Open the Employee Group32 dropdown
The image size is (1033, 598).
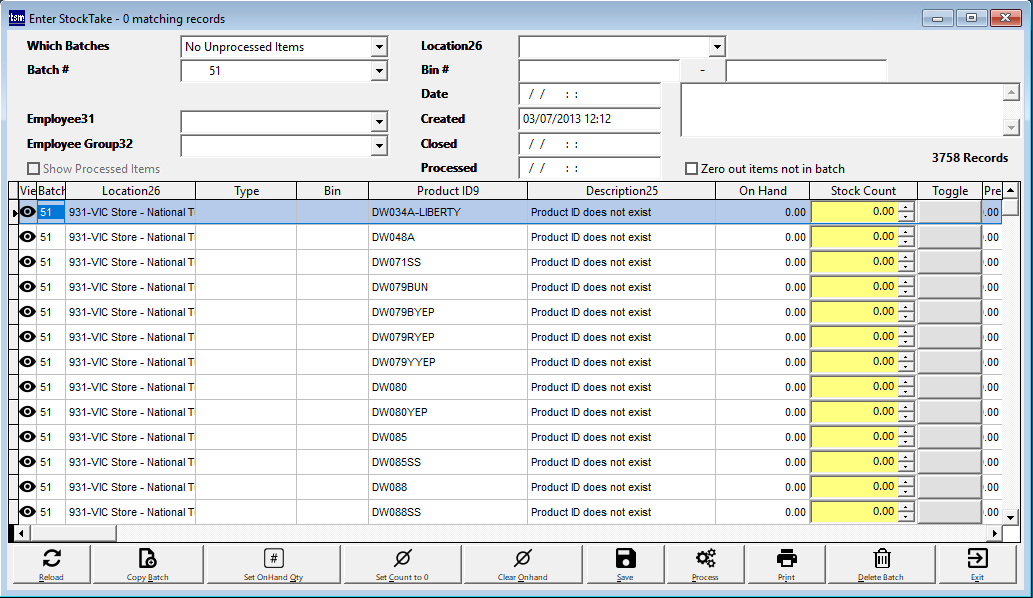click(379, 146)
